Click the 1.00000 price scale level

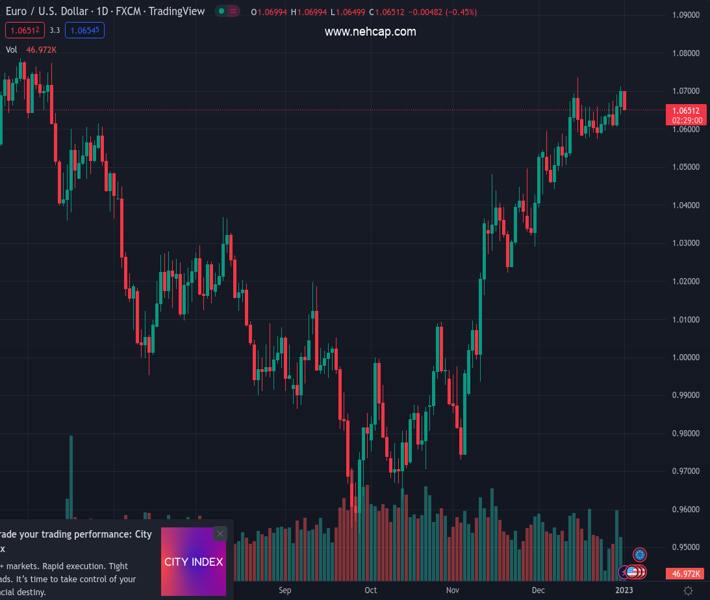685,357
